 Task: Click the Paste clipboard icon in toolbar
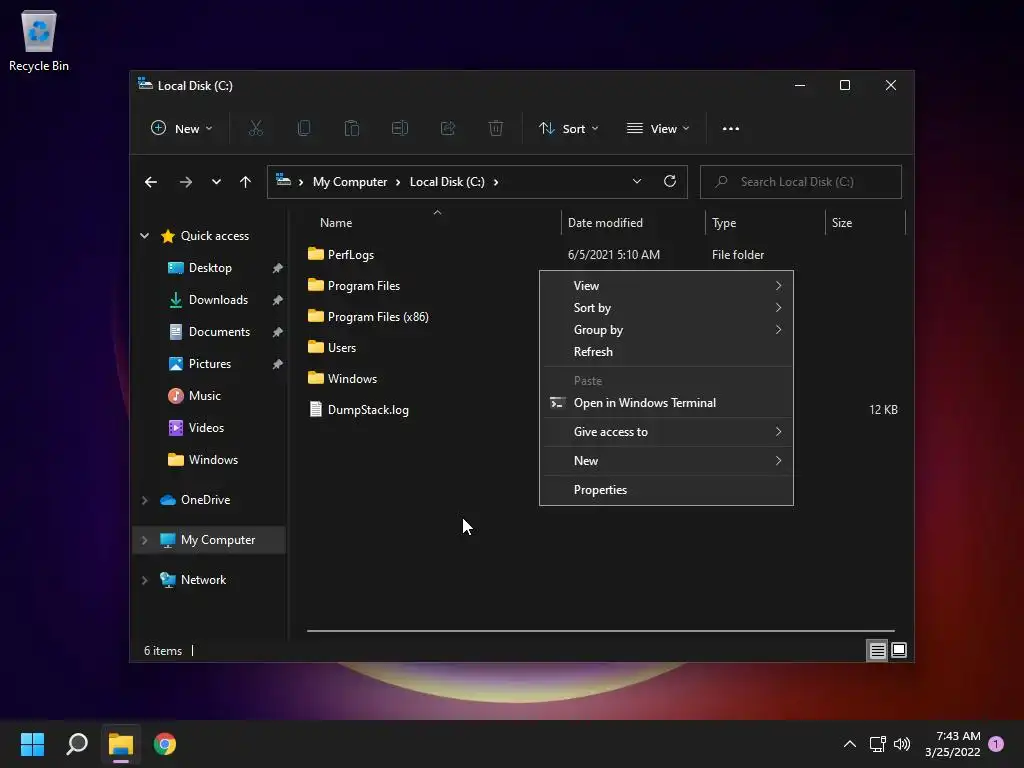(352, 129)
